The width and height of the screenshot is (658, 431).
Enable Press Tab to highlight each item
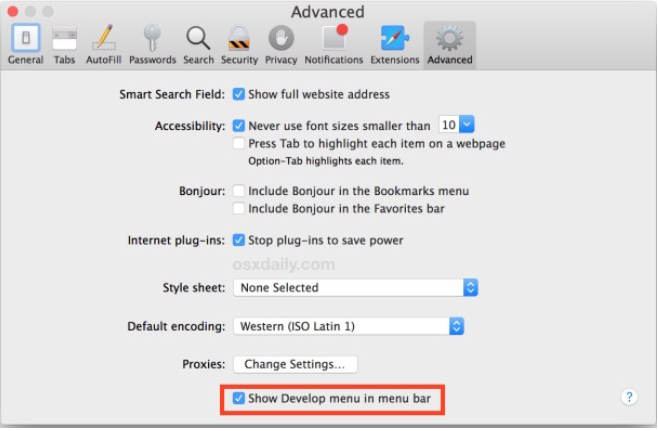[239, 144]
